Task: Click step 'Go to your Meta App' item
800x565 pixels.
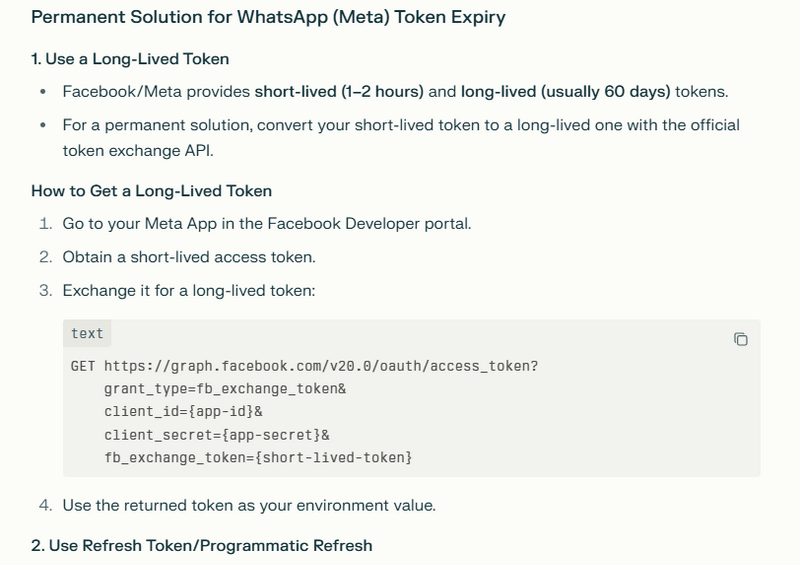Action: pos(267,224)
